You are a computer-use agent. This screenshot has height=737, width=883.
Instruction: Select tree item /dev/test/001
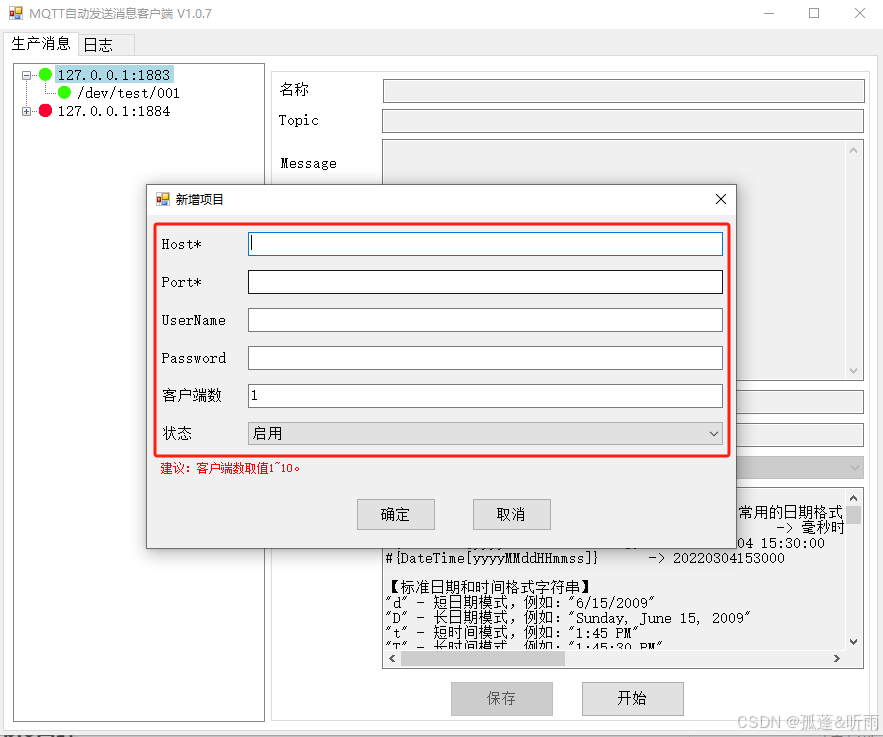point(128,93)
